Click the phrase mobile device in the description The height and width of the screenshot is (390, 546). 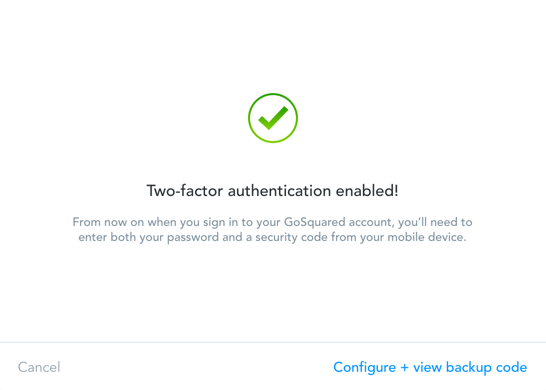click(x=427, y=237)
